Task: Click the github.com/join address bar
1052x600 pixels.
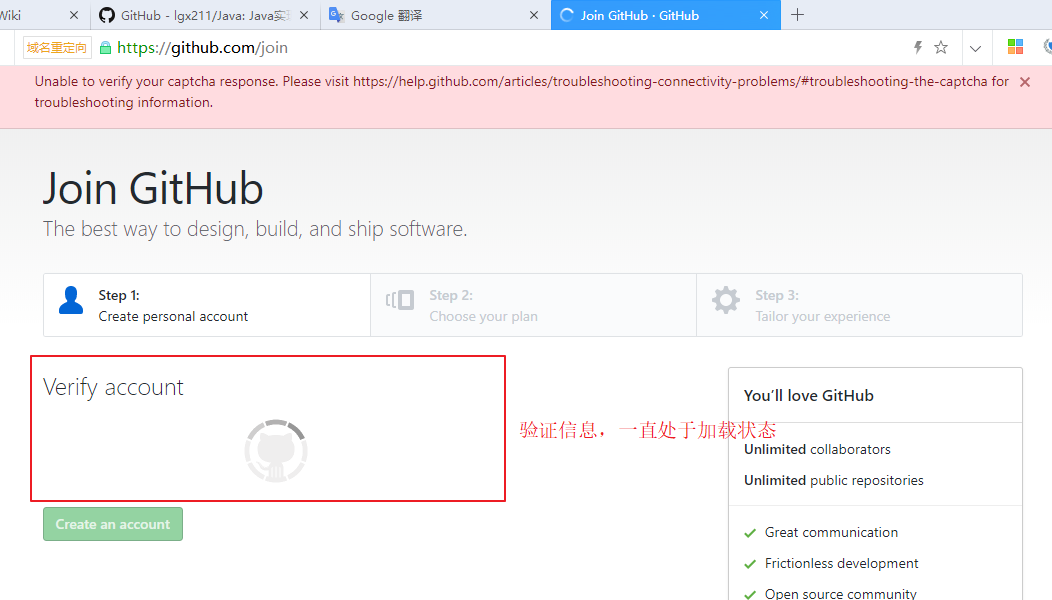Action: tap(202, 48)
